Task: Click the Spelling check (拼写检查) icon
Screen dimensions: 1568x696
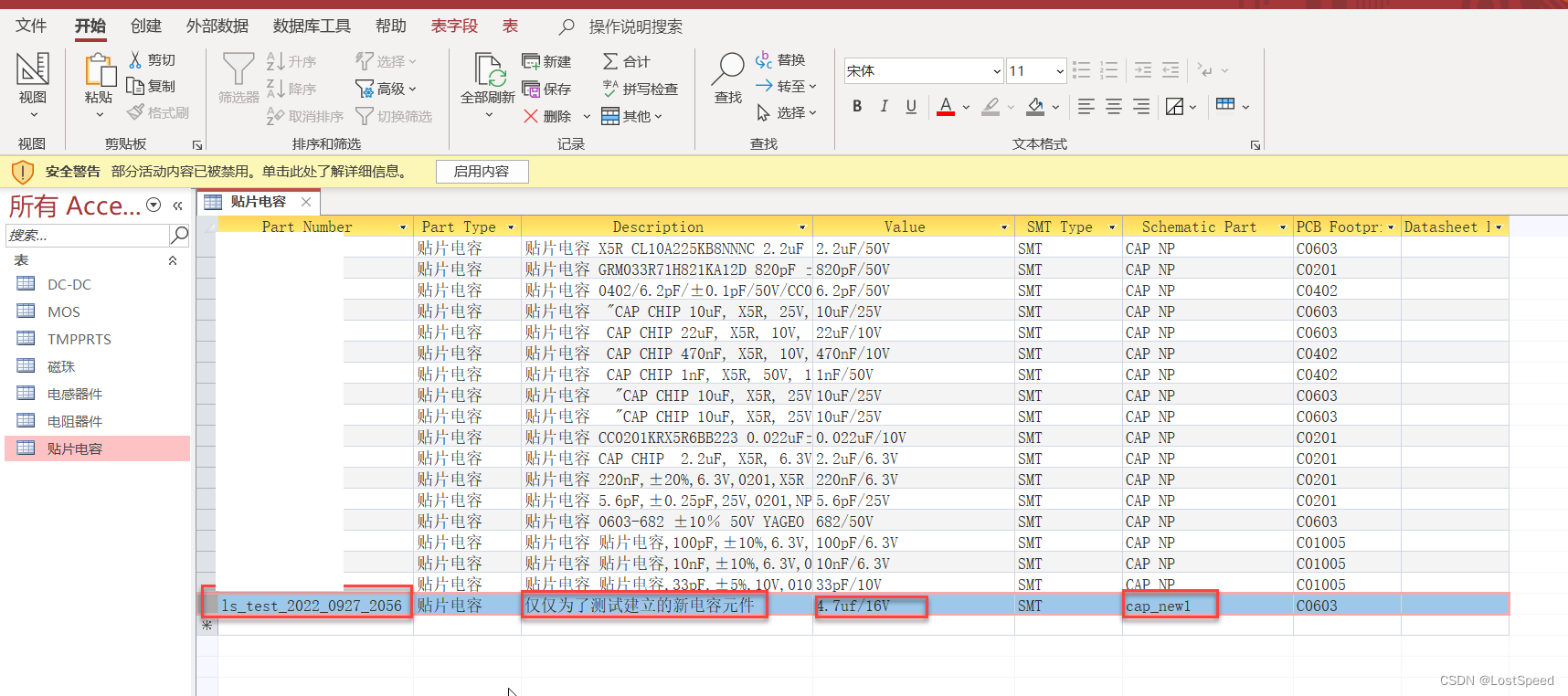Action: [x=610, y=89]
